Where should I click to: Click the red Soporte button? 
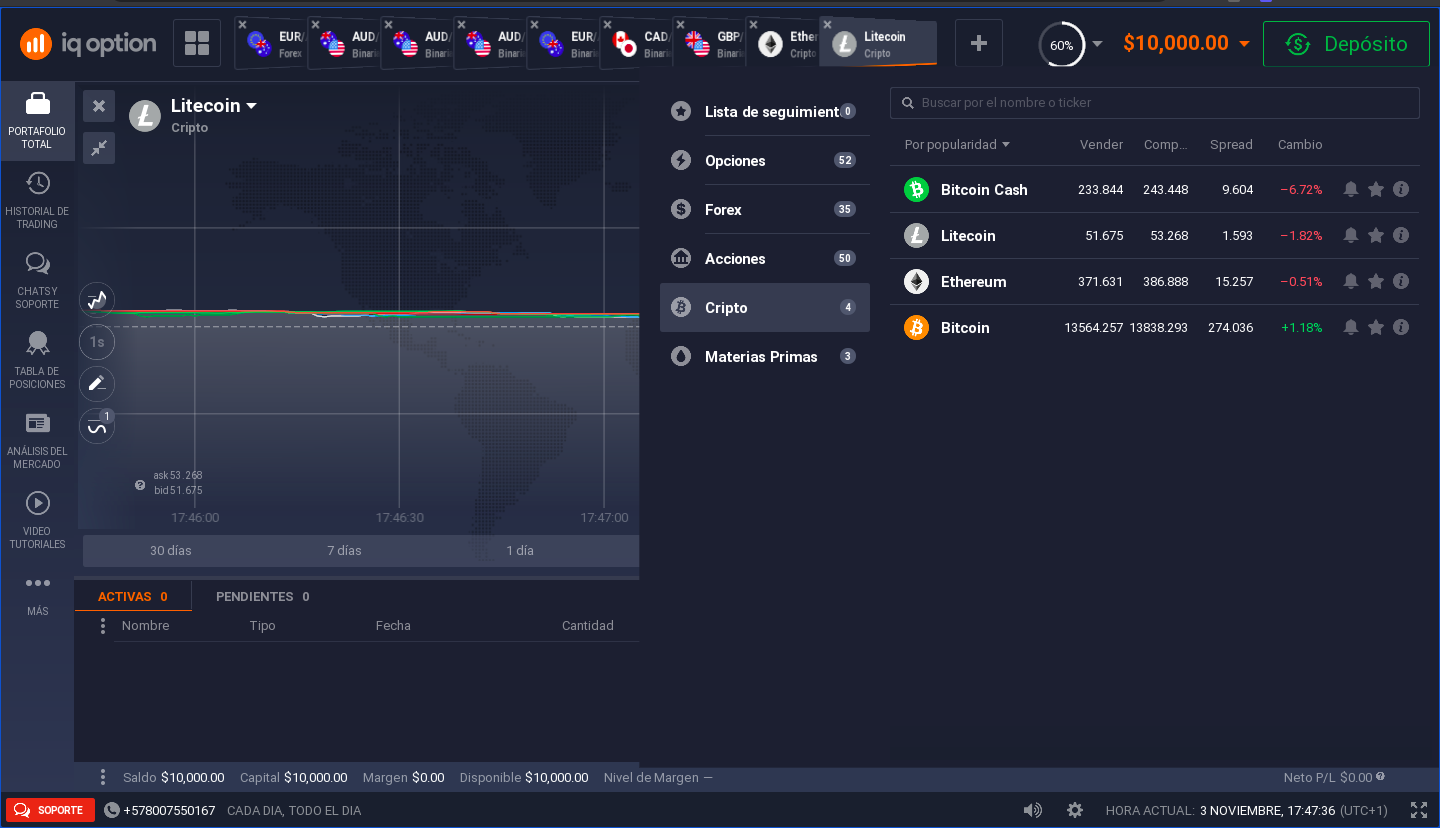pyautogui.click(x=50, y=810)
